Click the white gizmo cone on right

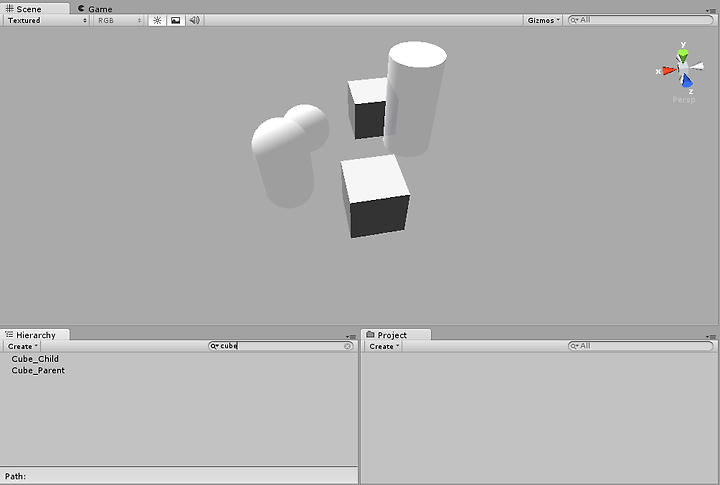[x=697, y=66]
